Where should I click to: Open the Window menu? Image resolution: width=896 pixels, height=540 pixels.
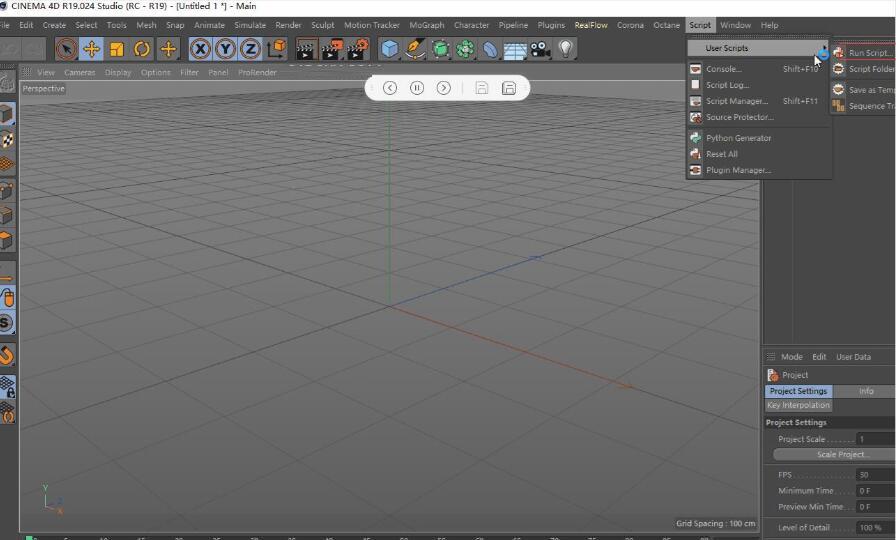tap(735, 25)
